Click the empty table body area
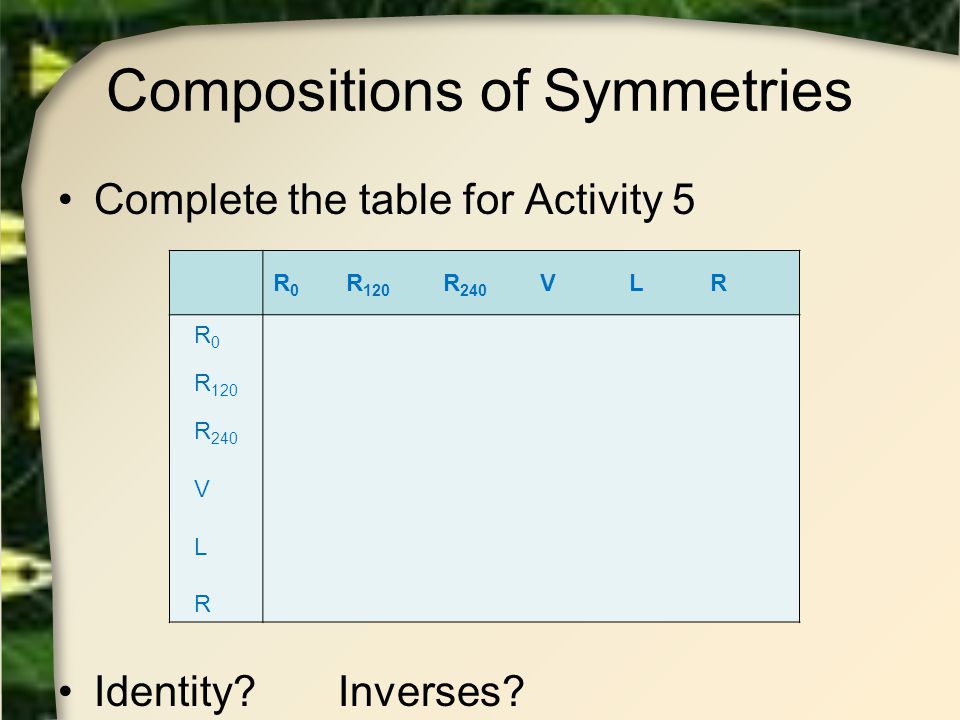 (x=531, y=468)
